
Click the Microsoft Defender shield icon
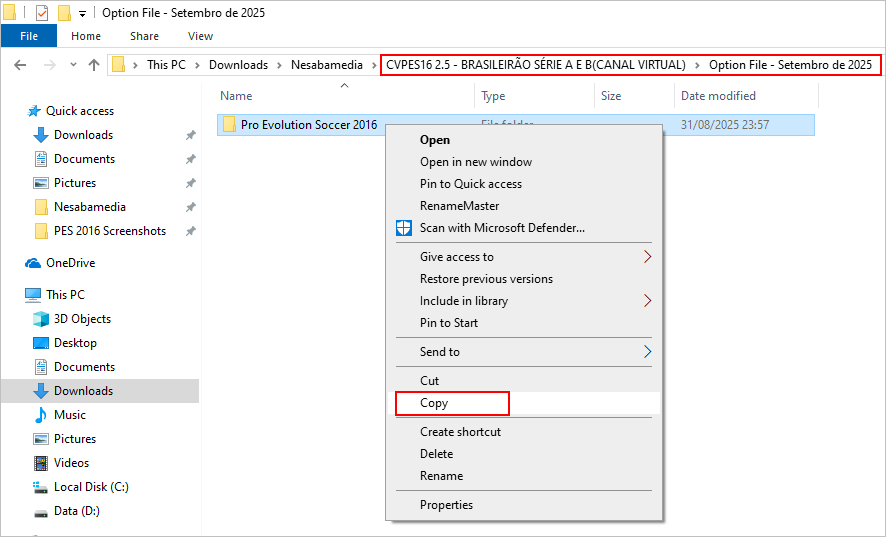click(x=404, y=228)
